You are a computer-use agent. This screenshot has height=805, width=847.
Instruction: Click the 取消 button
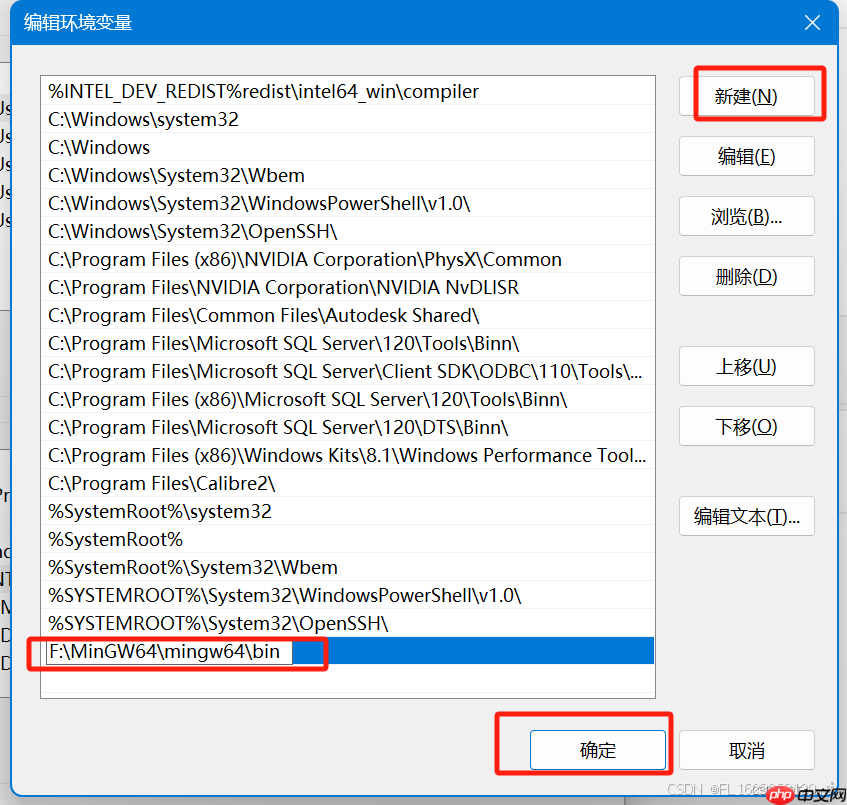coord(746,749)
